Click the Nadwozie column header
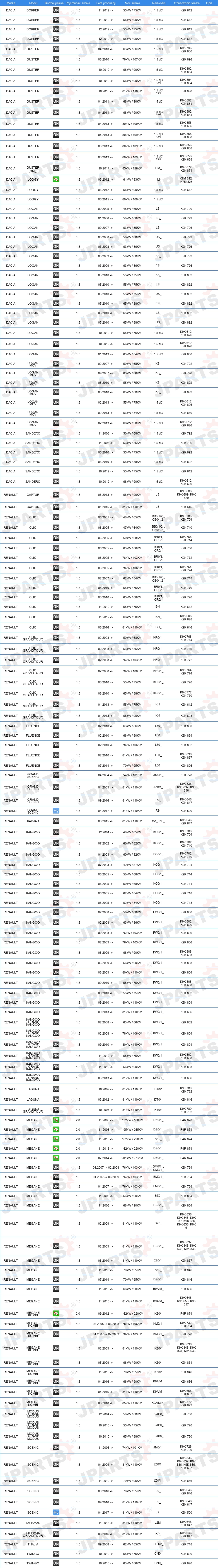 158,3
